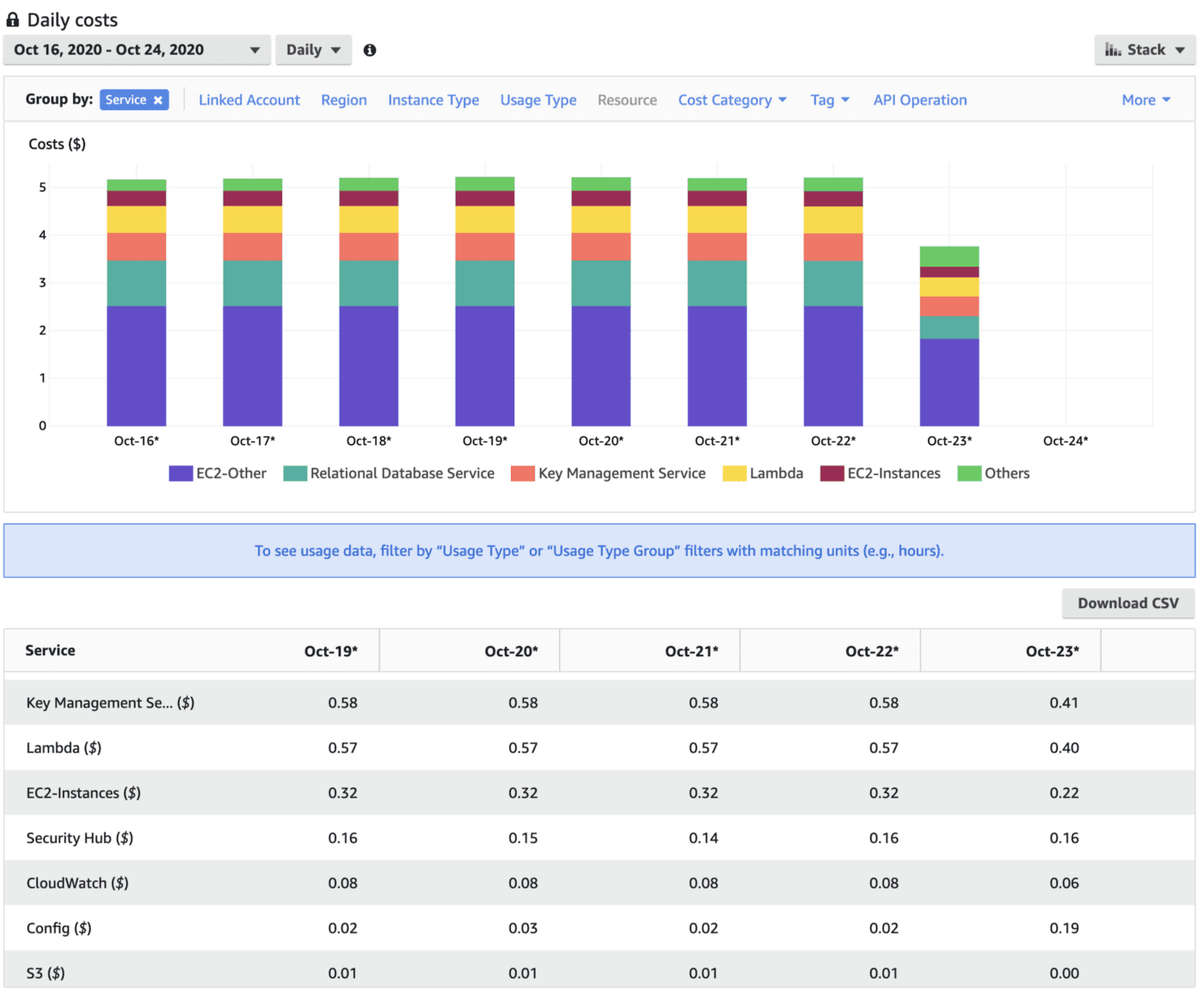
Task: Remove the Service group-by filter
Action: point(158,101)
